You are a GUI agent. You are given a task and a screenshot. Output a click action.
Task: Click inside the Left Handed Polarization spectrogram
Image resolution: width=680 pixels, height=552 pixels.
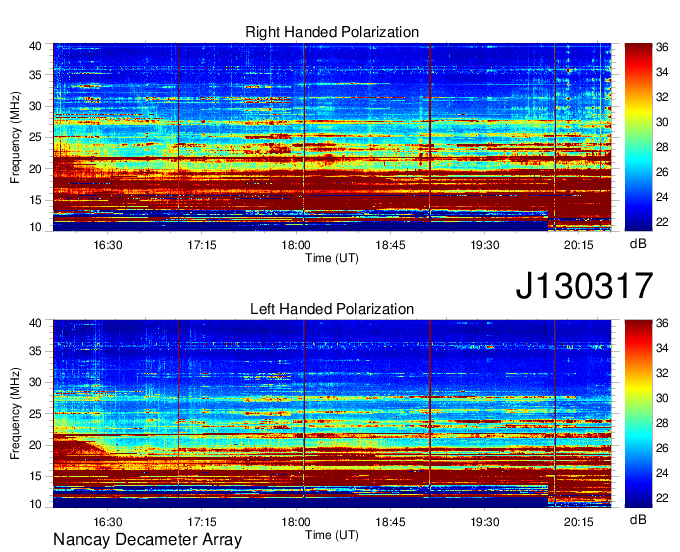tap(332, 413)
